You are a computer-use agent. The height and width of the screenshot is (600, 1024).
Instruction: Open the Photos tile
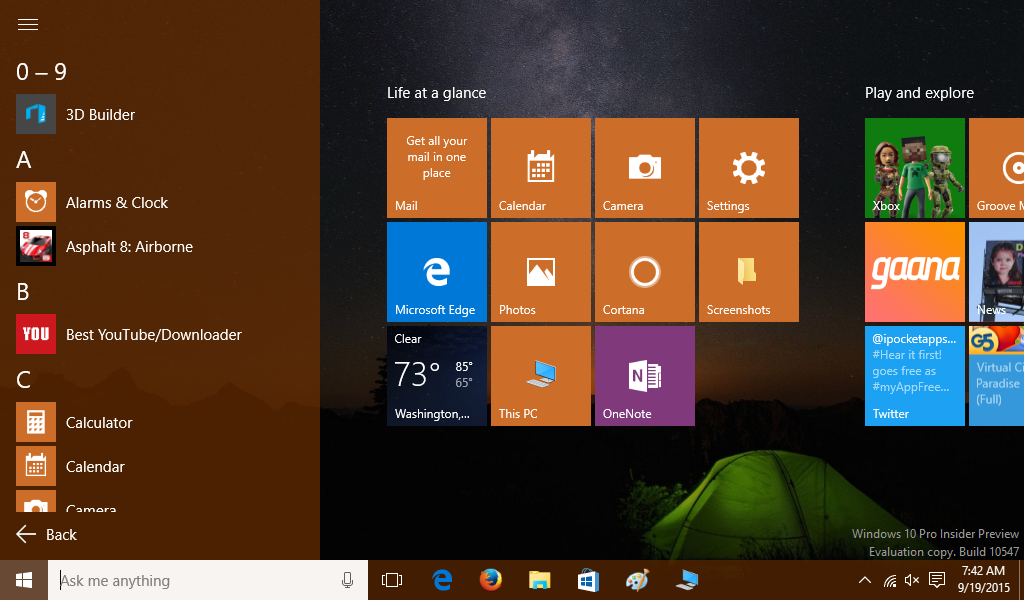coord(540,271)
